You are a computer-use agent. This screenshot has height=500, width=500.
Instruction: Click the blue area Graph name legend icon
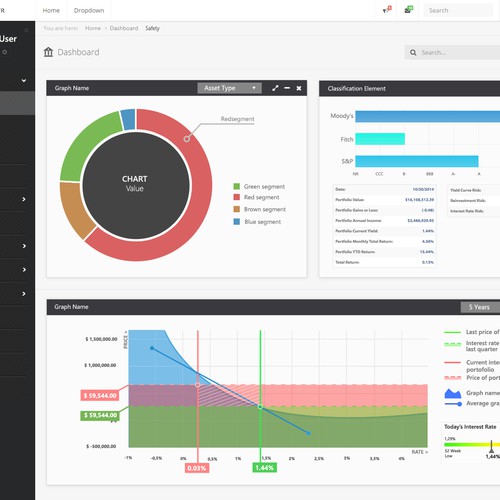point(453,393)
